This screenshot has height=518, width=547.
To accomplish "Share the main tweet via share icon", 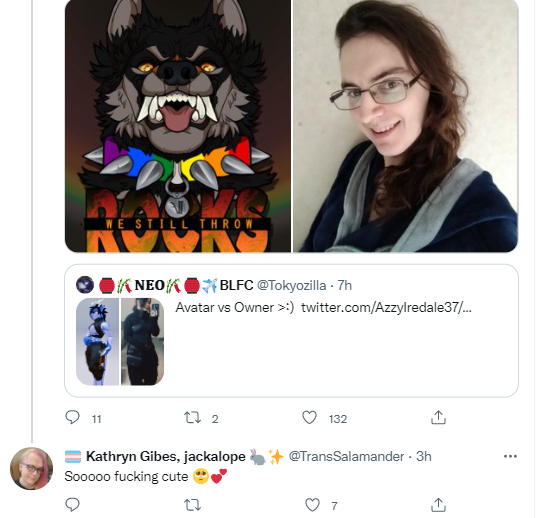I will pyautogui.click(x=438, y=418).
